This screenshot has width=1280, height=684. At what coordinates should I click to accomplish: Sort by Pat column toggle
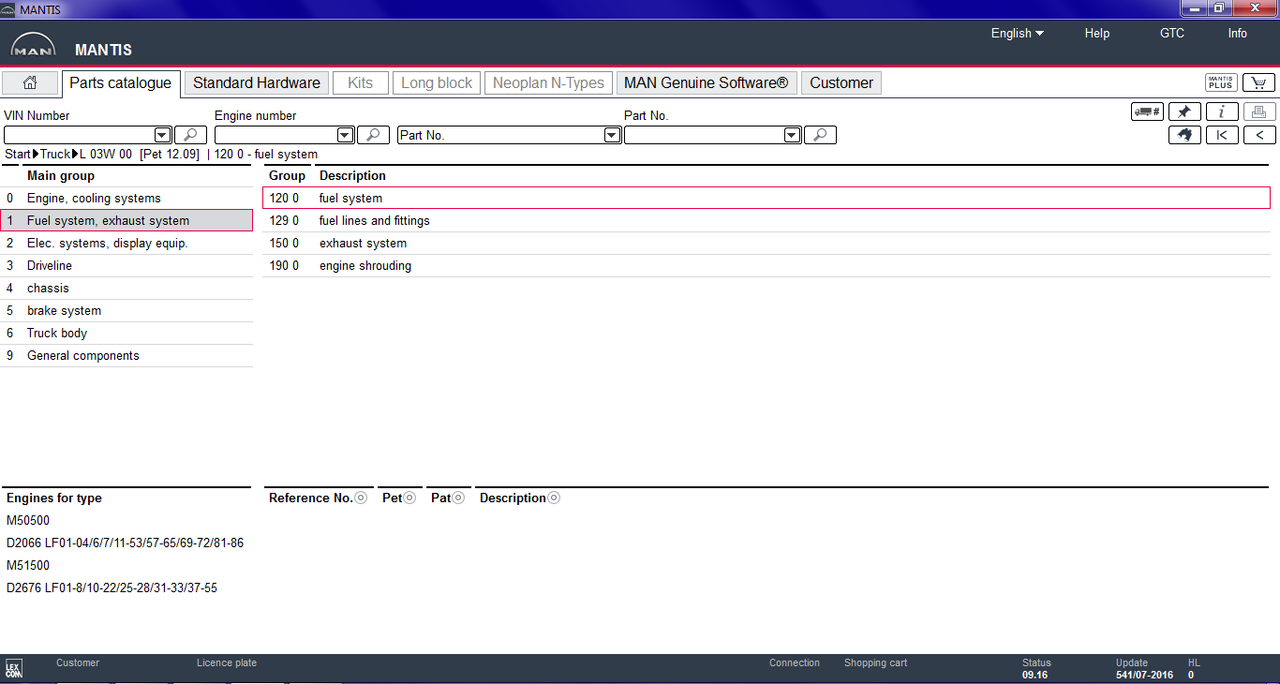pos(459,498)
